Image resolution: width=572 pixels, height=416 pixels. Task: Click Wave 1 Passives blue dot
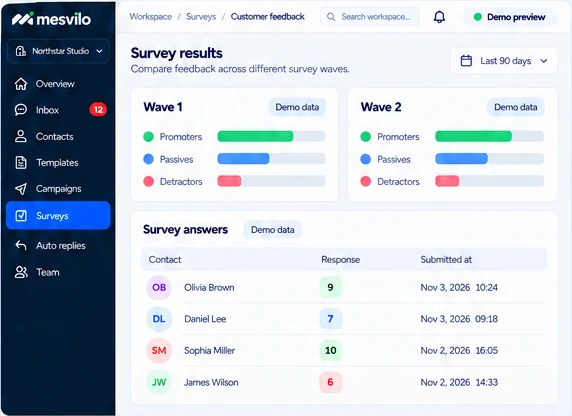(x=148, y=159)
